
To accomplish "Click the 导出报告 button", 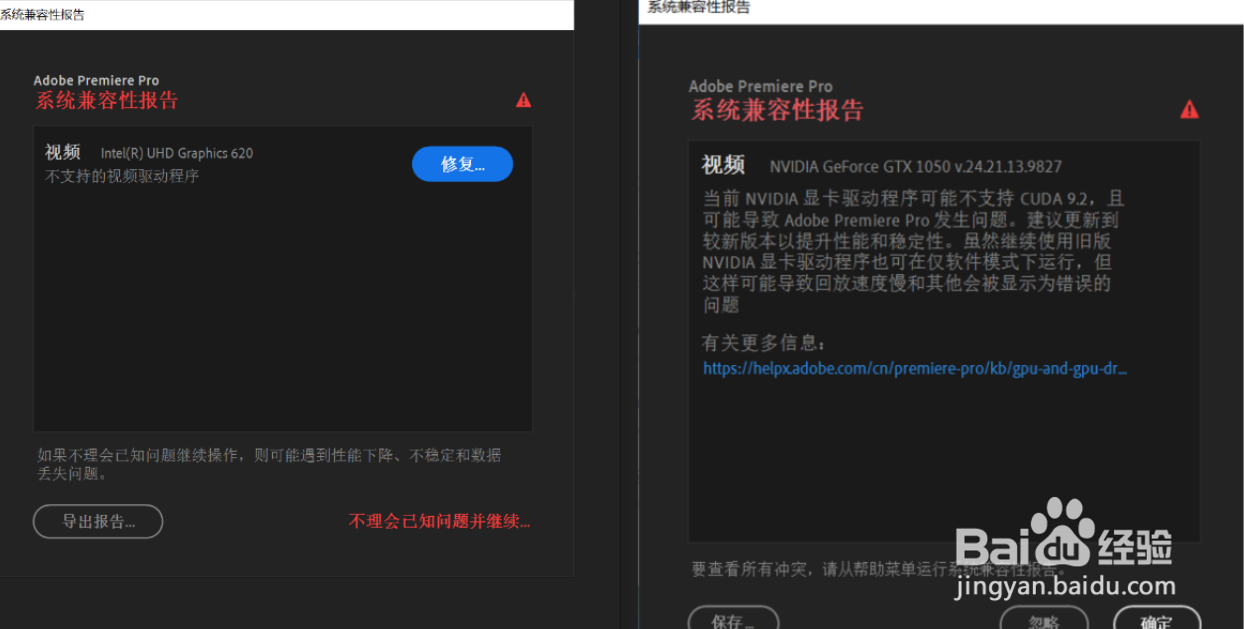I will [x=97, y=521].
